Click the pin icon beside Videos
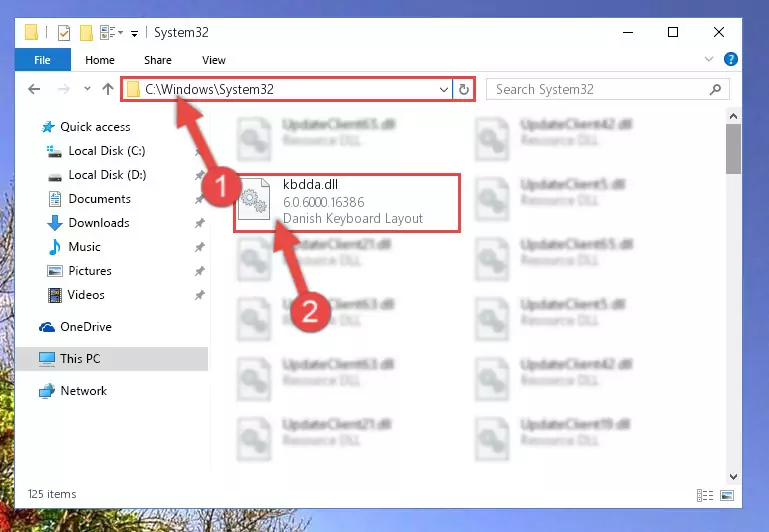The width and height of the screenshot is (769, 532). [x=199, y=295]
